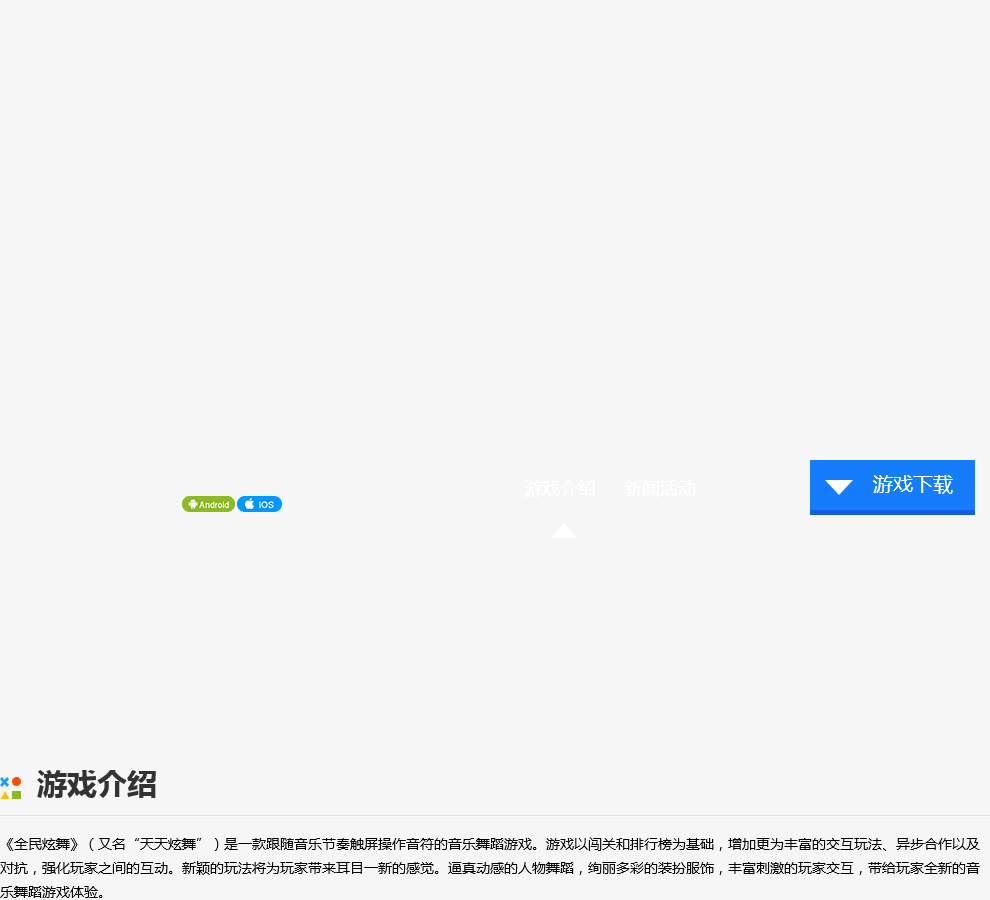Click the description paragraph starting with 《全民炫舞》
Screen dimensions: 990x900
click(490, 868)
